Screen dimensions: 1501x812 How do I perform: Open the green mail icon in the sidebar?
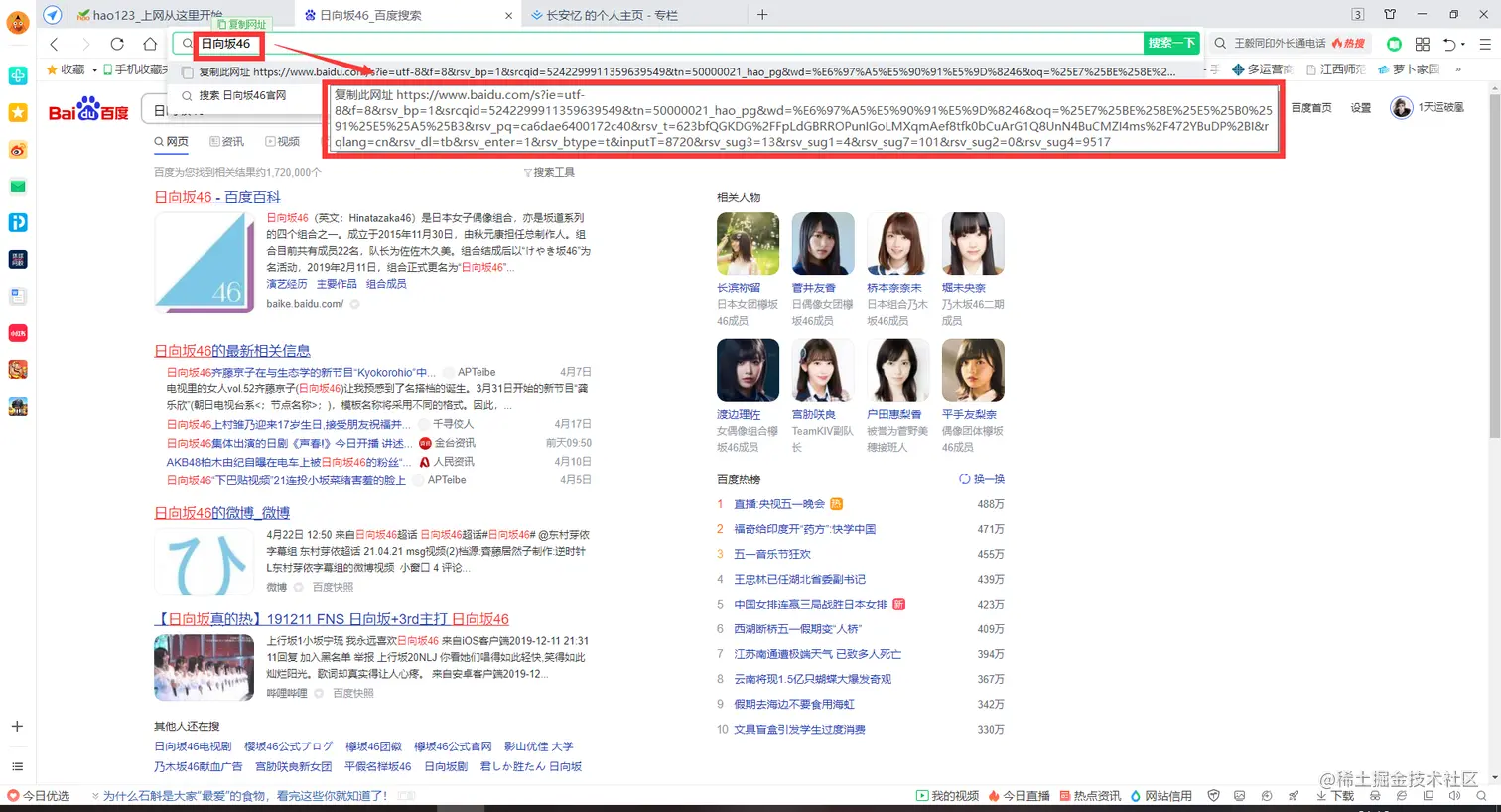click(18, 186)
